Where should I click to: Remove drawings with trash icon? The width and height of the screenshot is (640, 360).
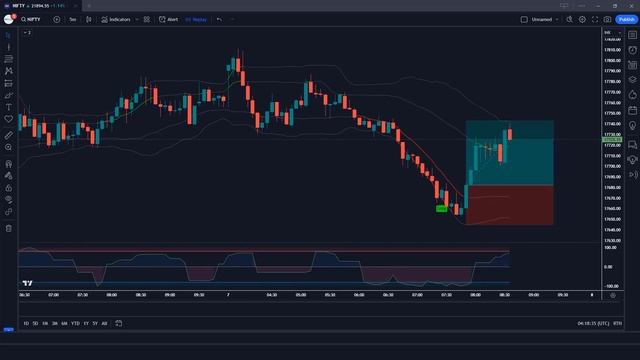8,228
